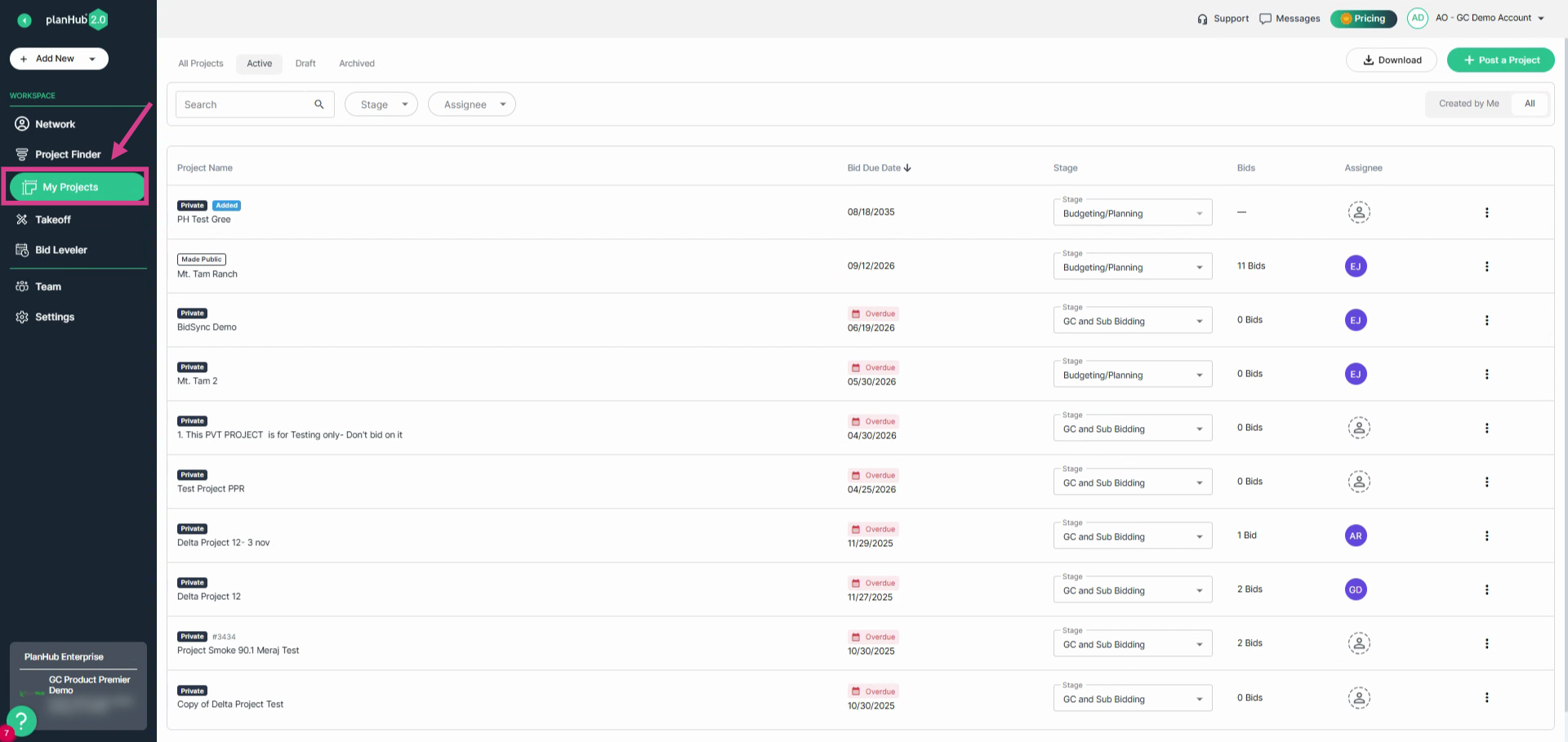Open the Add New dropdown
Screen dimensions: 1568x742
59,59
